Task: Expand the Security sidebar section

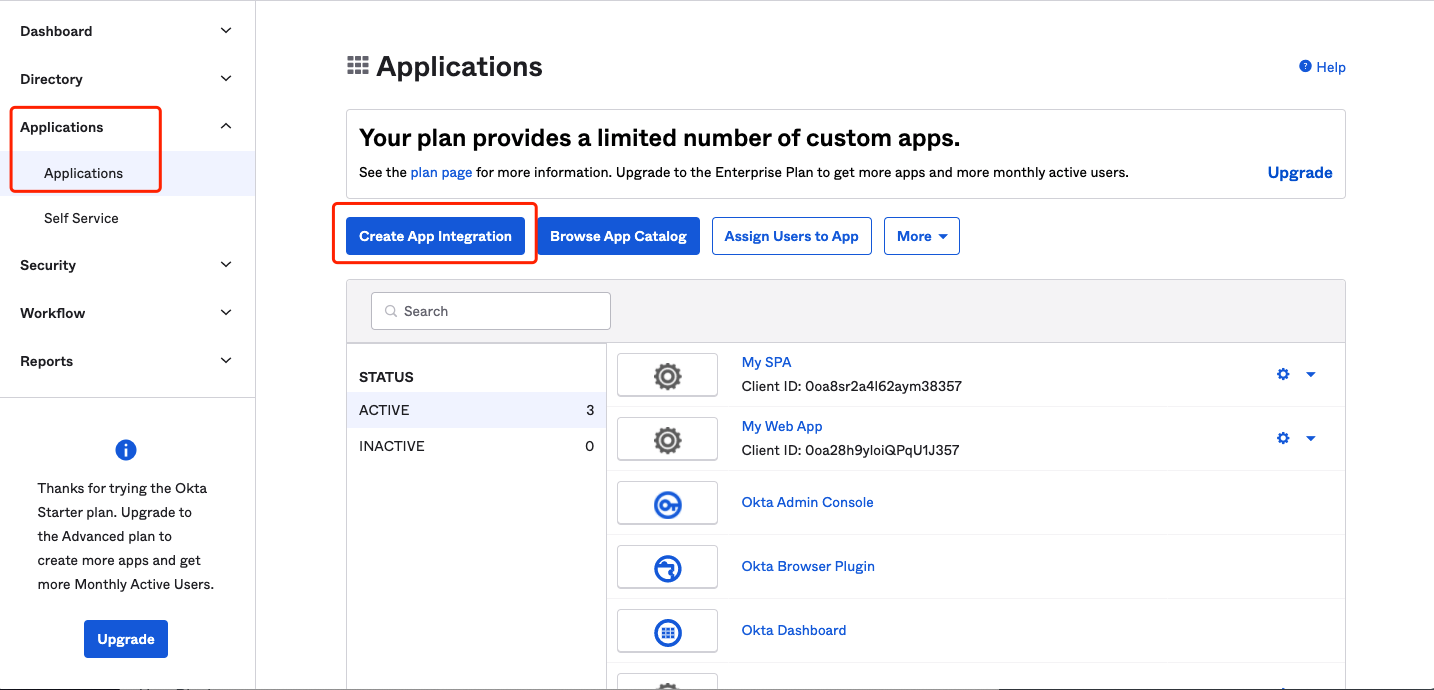Action: click(226, 265)
